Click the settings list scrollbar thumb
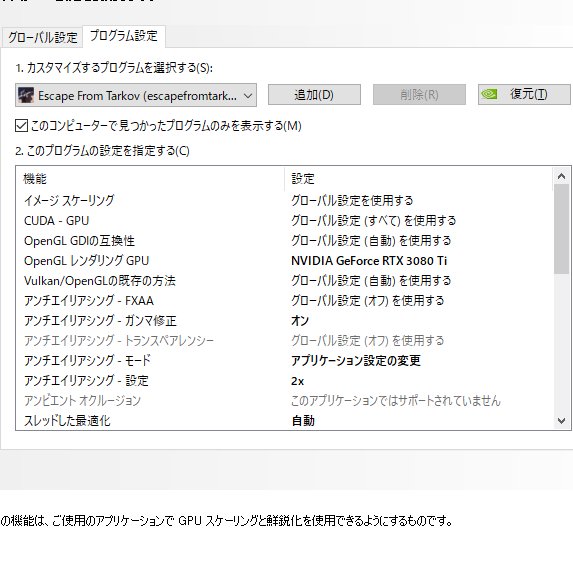Screen dimensions: 573x573 point(562,229)
